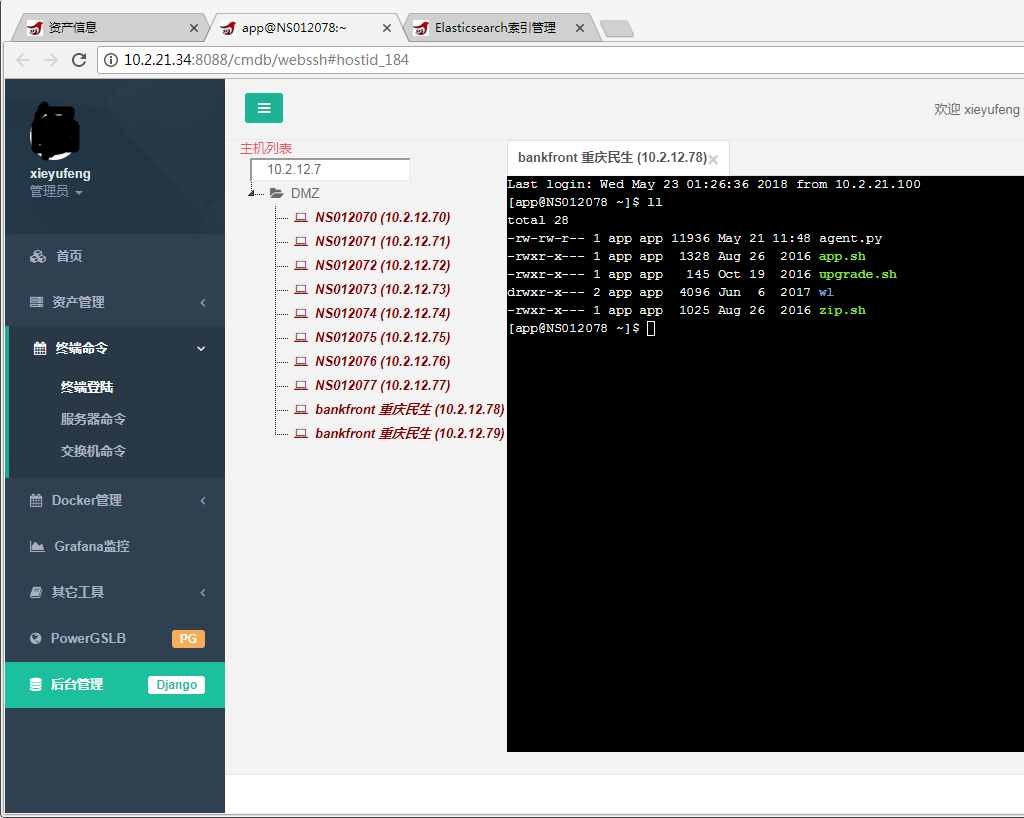Open Grafana监控 from the sidebar
Screen dimensions: 1024x818
[x=115, y=546]
